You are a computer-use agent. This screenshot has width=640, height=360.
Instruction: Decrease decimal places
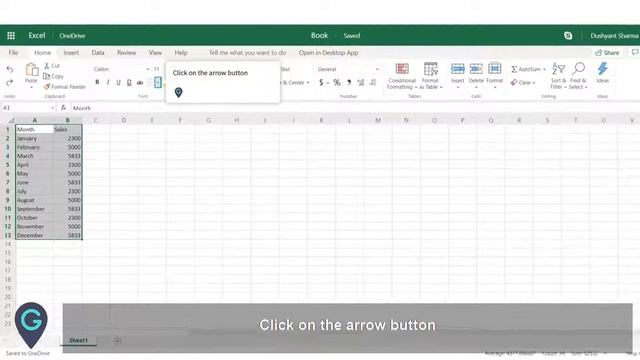coord(373,82)
